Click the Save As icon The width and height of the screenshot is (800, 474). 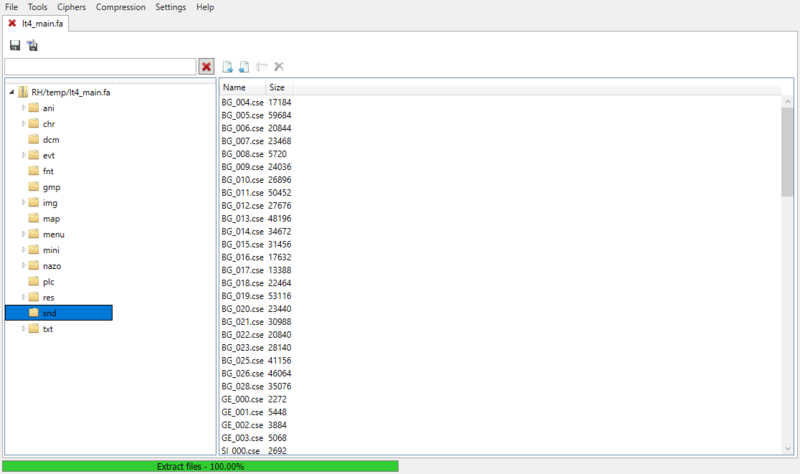(32, 45)
